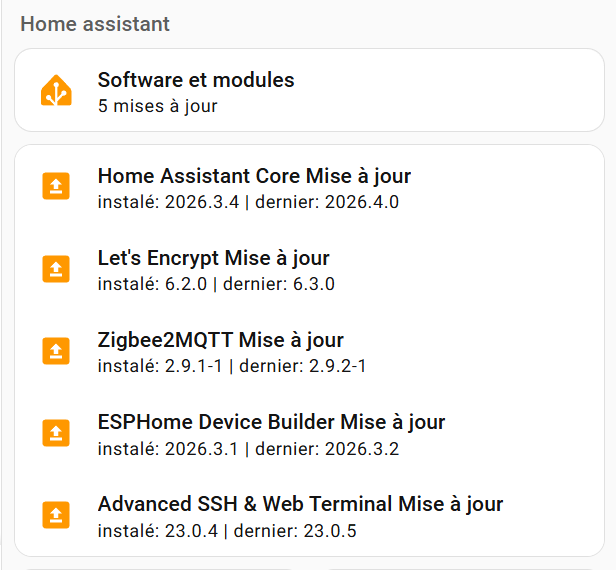Open ESPHome Device Builder Mise à jour

[271, 422]
